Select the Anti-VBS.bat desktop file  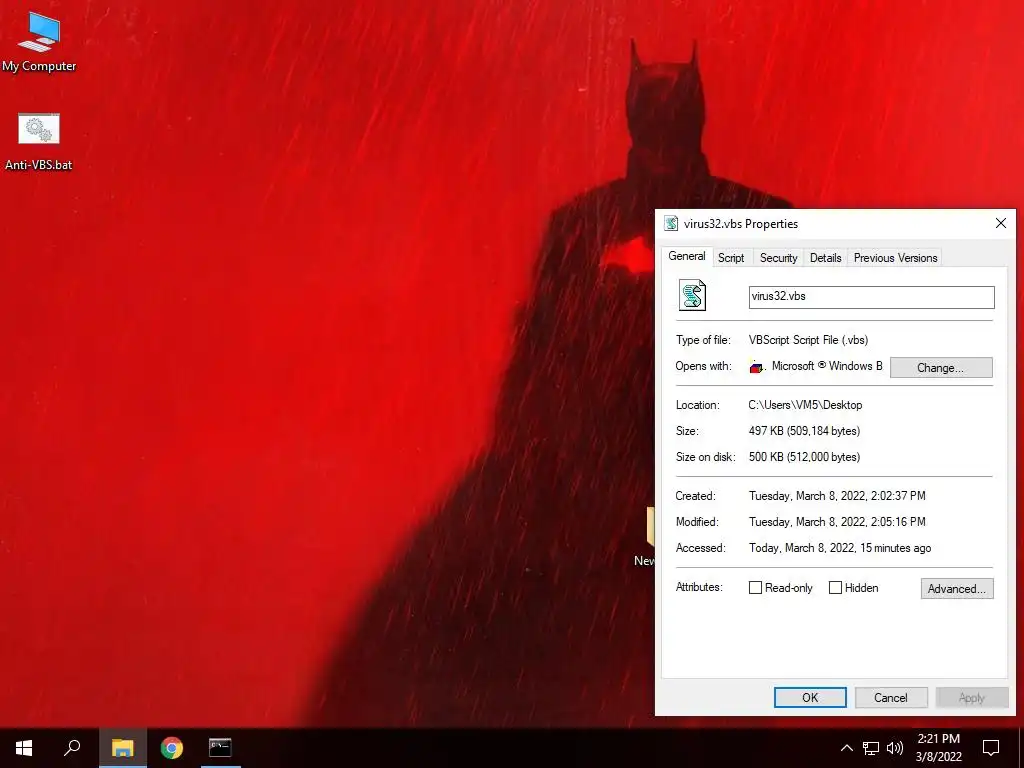(39, 142)
